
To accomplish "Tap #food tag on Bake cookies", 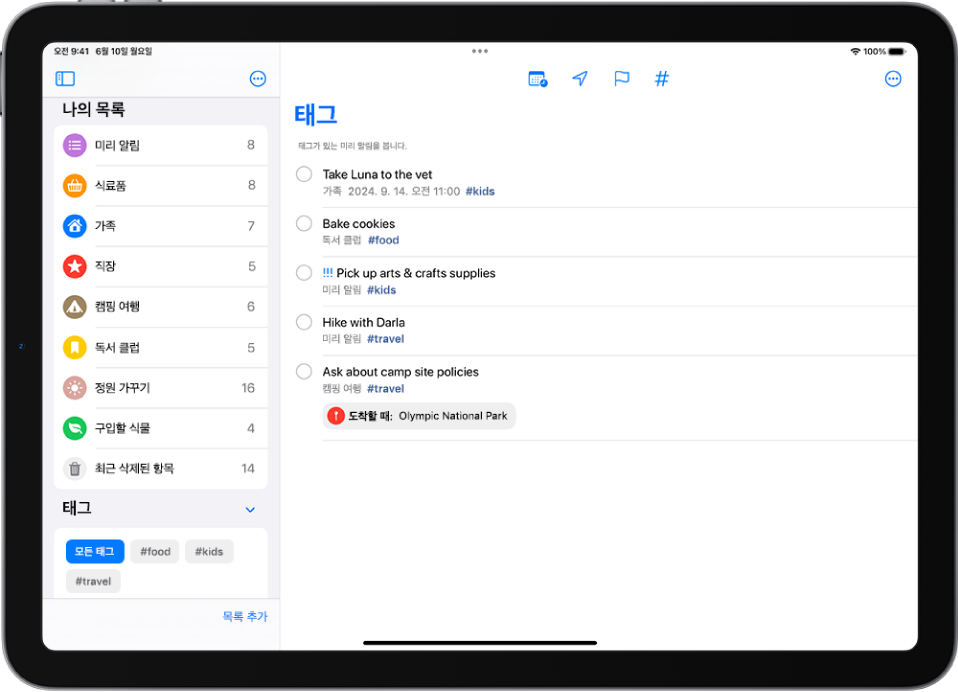I will pos(384,240).
